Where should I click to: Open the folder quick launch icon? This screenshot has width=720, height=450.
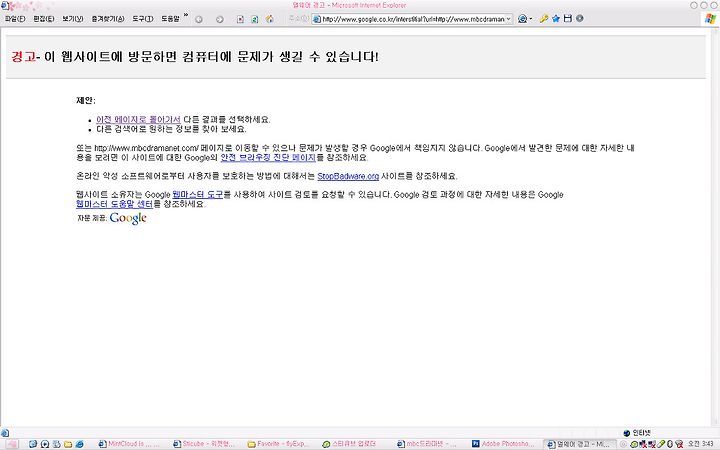(68, 444)
